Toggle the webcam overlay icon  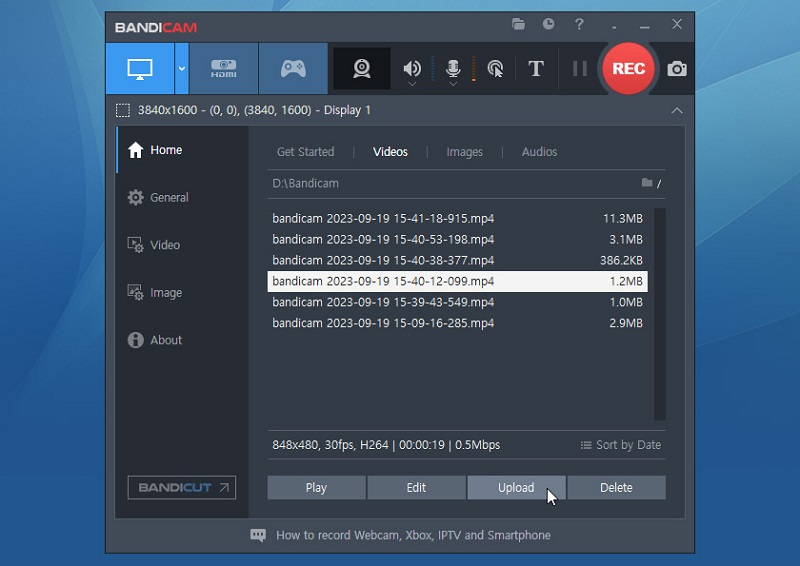coord(362,68)
